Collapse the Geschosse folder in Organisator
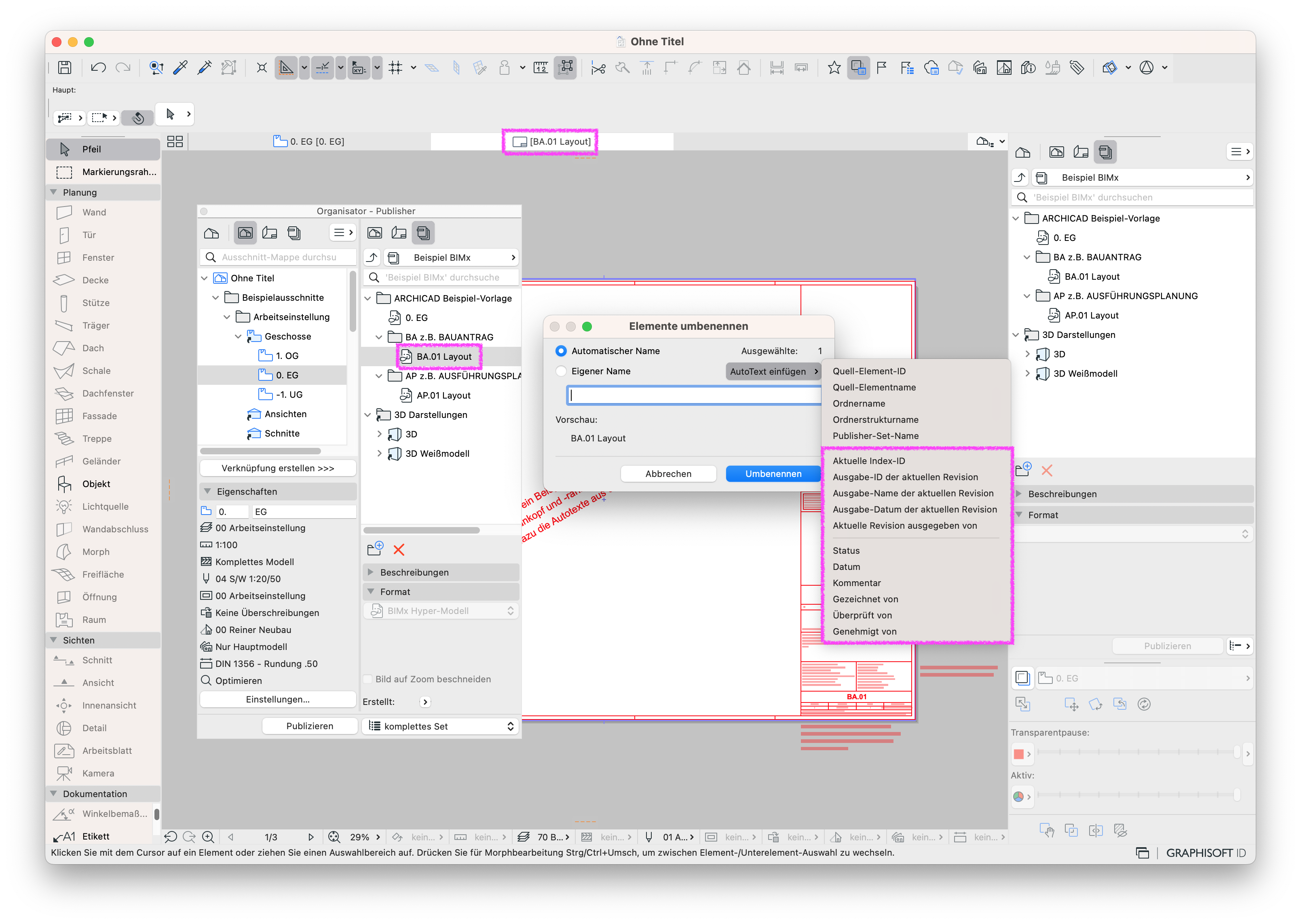Viewport: 1301px width, 924px height. tap(238, 337)
